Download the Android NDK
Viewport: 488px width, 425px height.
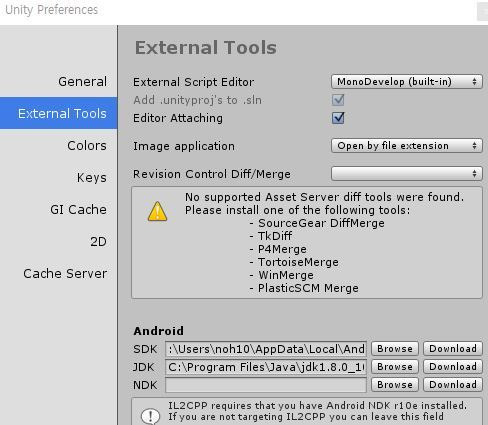453,385
